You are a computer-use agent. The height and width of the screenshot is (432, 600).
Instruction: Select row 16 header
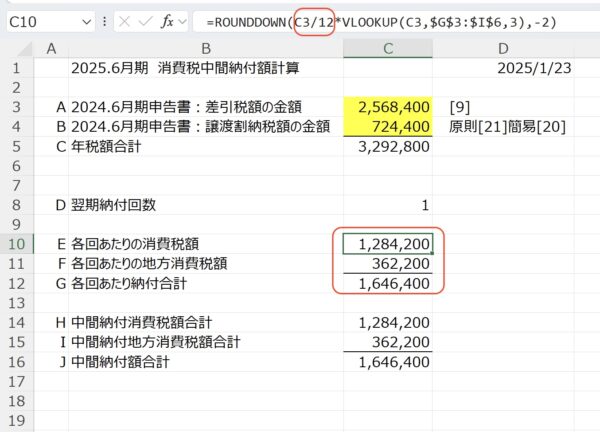tap(16, 362)
